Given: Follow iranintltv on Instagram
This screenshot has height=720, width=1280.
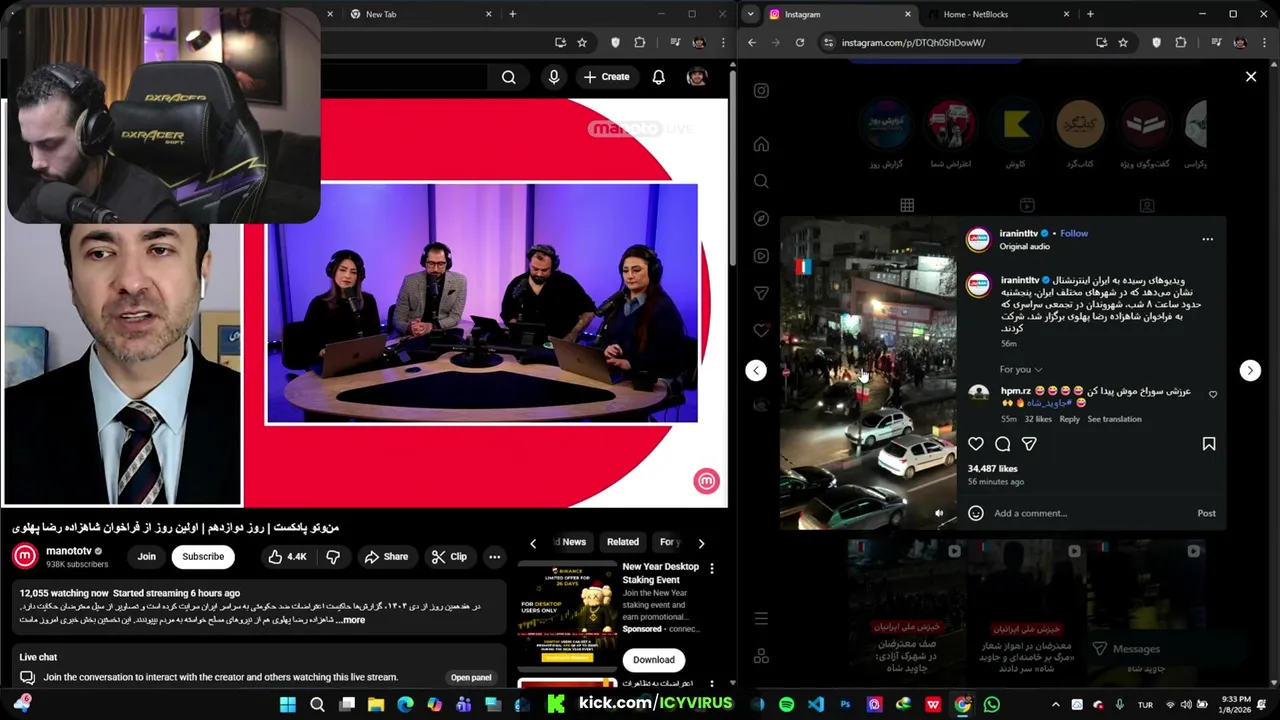Looking at the screenshot, I should coord(1074,233).
